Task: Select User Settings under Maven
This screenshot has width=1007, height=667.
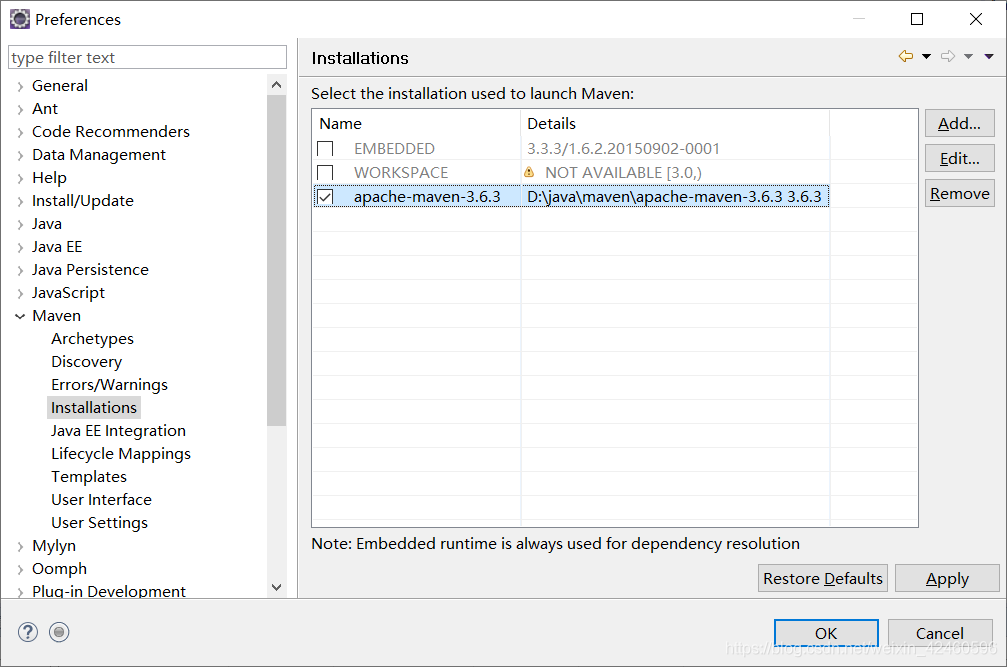Action: pos(99,523)
